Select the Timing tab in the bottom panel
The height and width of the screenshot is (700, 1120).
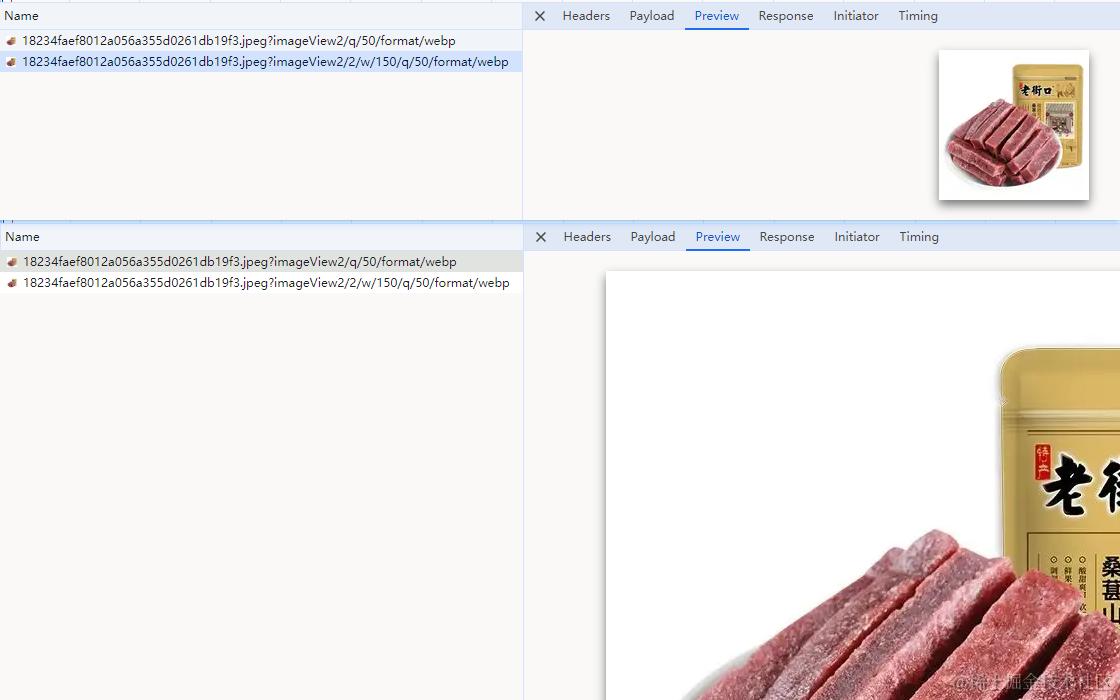(x=918, y=236)
